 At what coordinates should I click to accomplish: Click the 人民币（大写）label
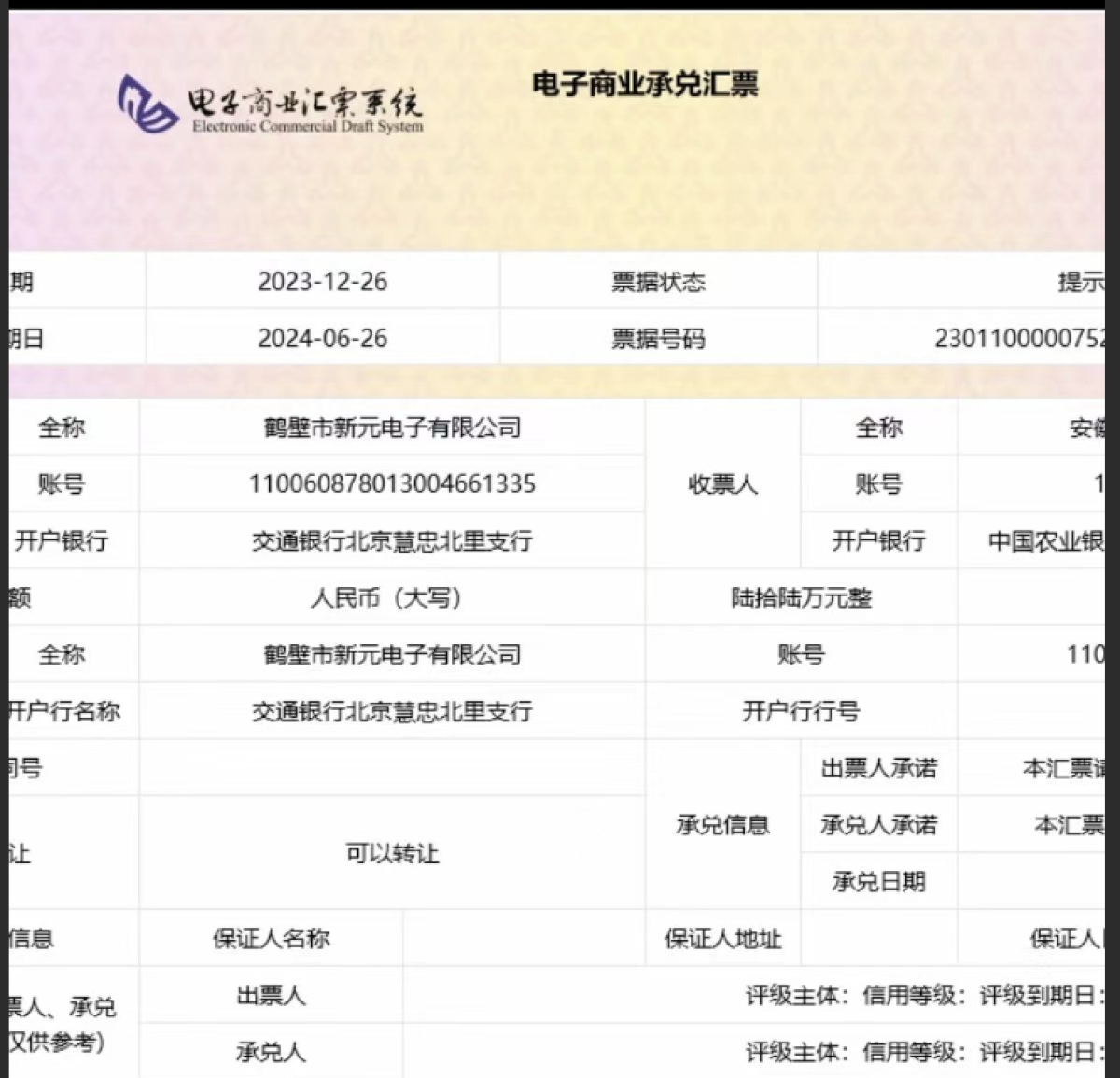[x=386, y=597]
